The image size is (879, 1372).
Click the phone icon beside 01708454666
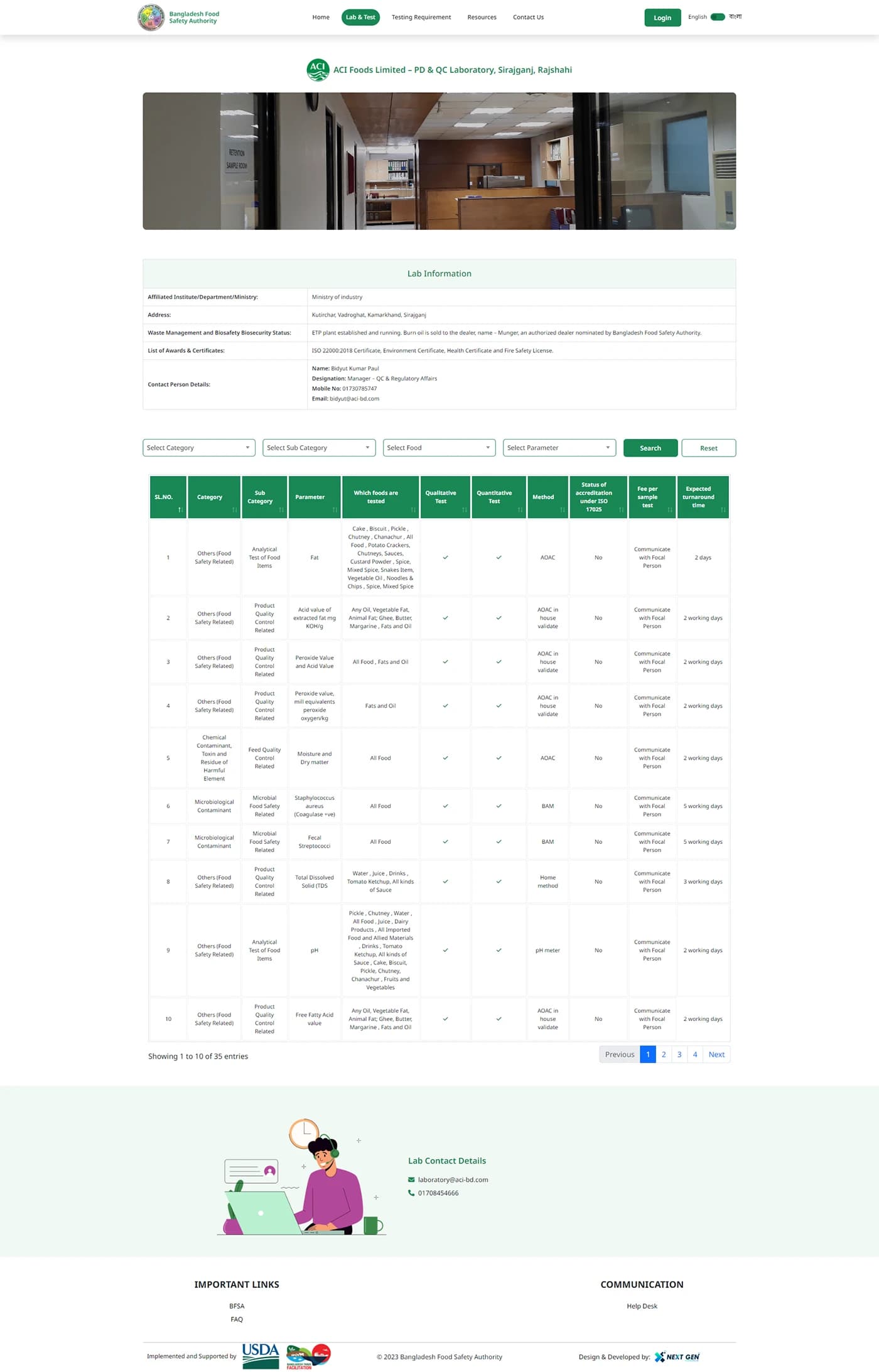[411, 1192]
